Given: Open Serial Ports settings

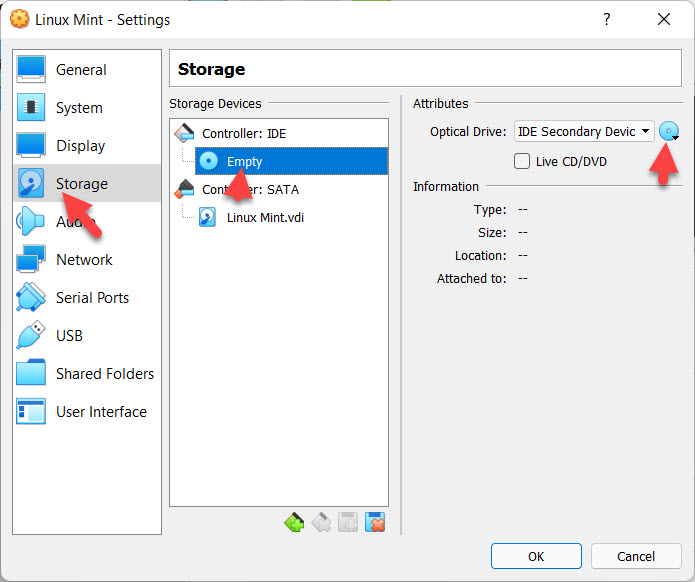Looking at the screenshot, I should [x=92, y=298].
